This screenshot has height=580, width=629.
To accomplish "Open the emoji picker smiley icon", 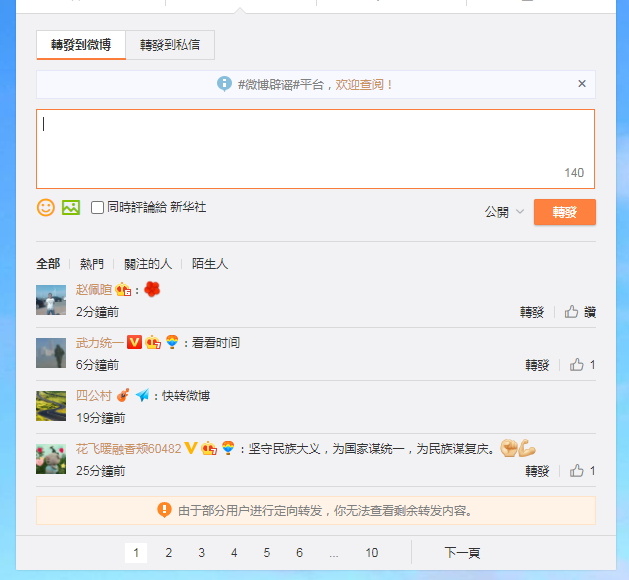I will click(x=45, y=207).
